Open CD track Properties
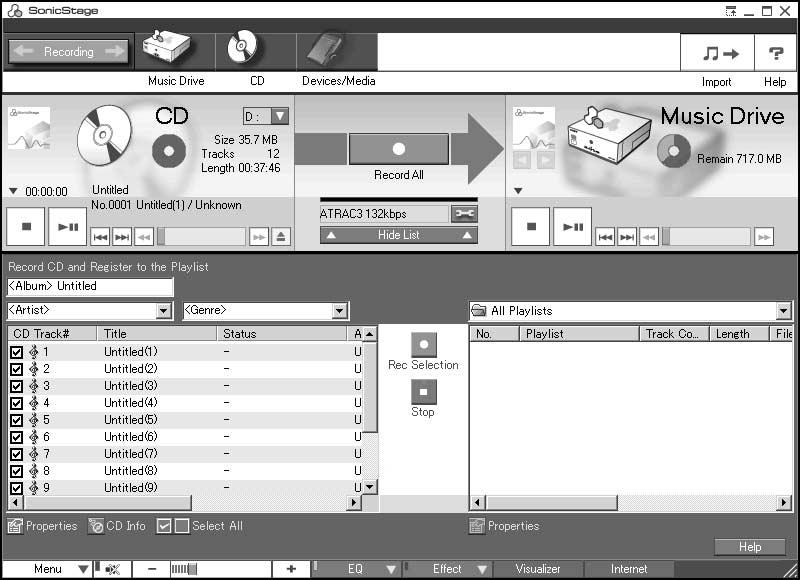Screen dimensions: 800x580 (x=42, y=526)
